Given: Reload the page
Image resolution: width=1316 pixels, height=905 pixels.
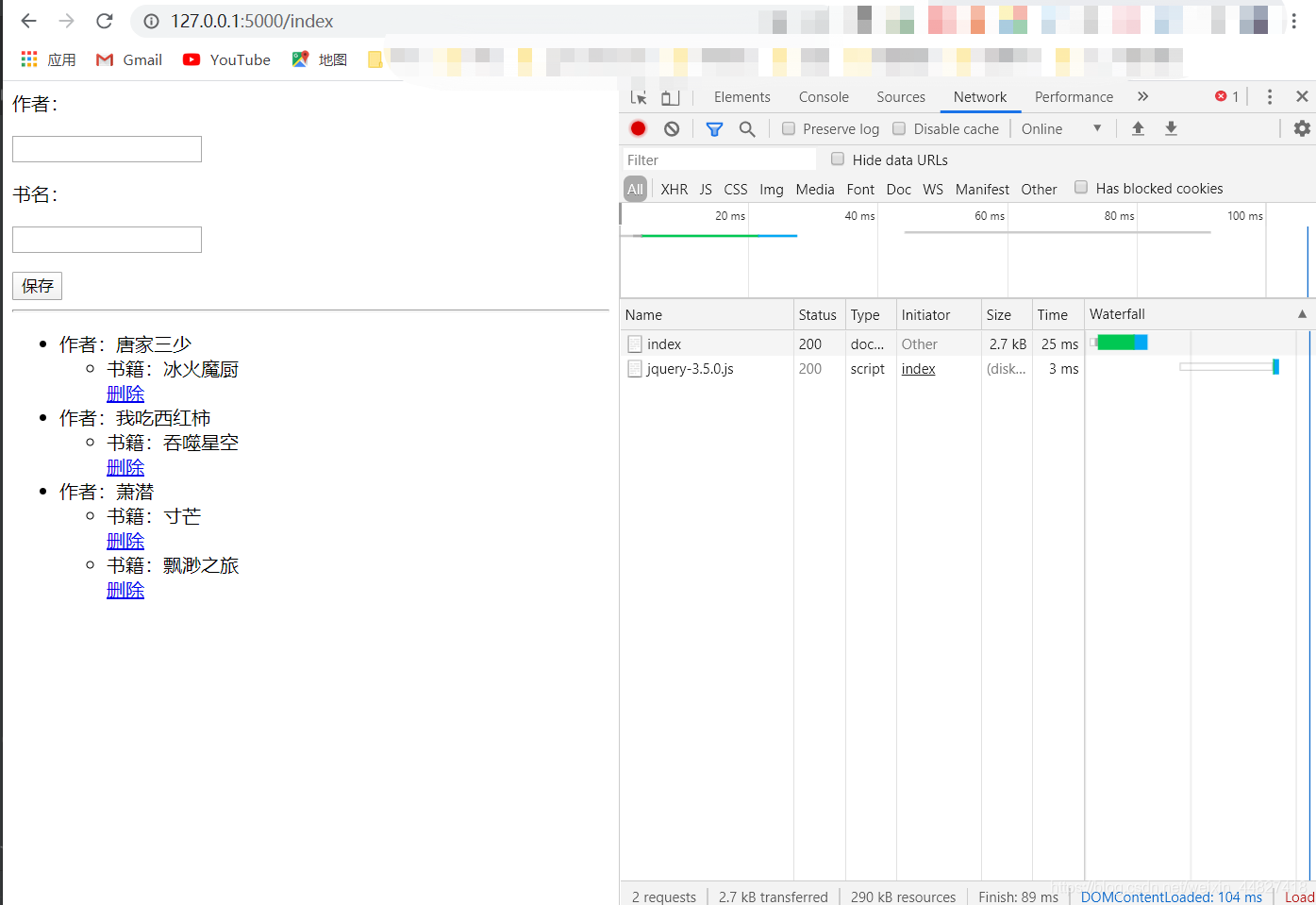Looking at the screenshot, I should [x=105, y=21].
